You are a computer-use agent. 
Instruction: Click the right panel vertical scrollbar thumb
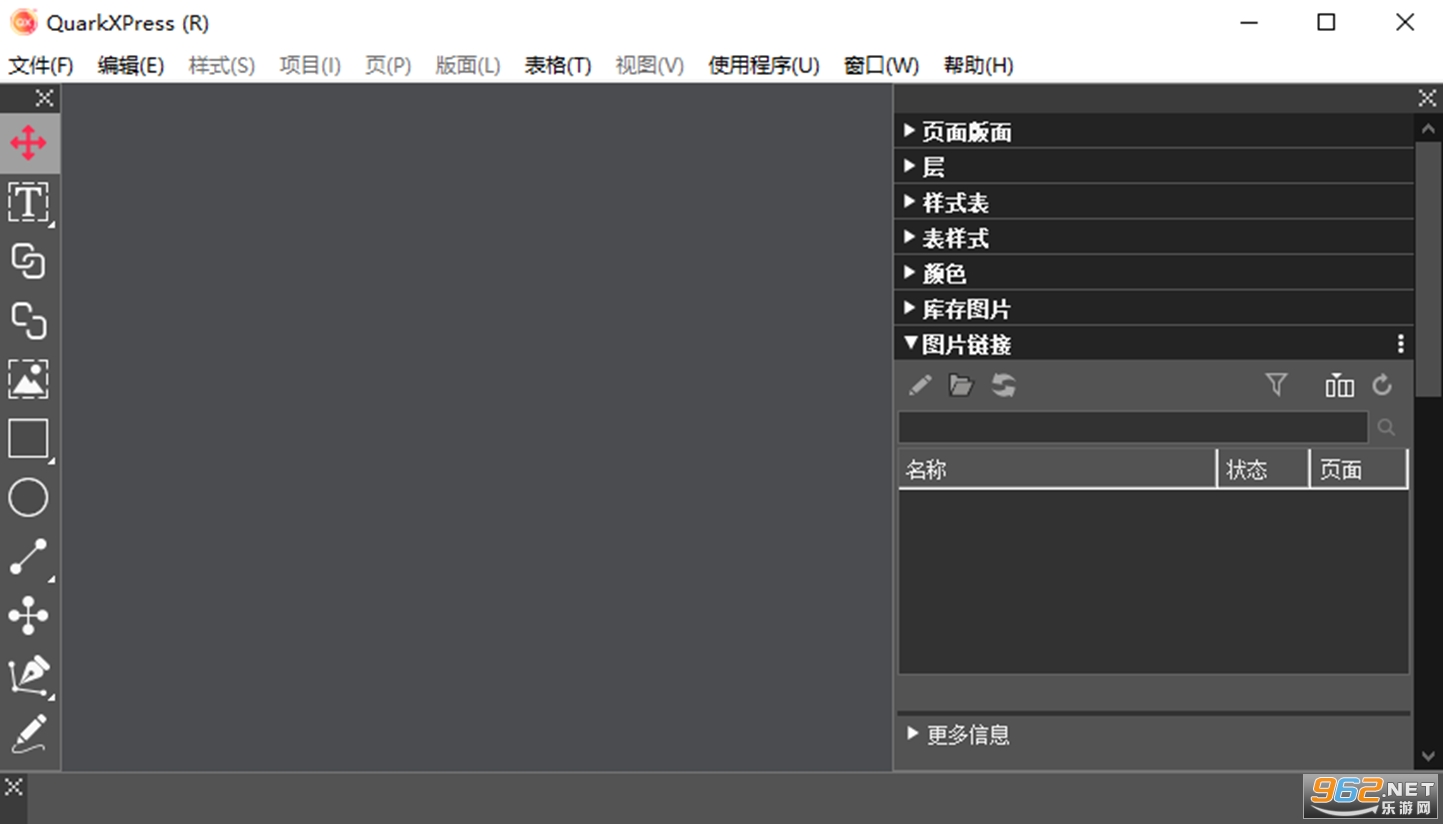[1428, 268]
